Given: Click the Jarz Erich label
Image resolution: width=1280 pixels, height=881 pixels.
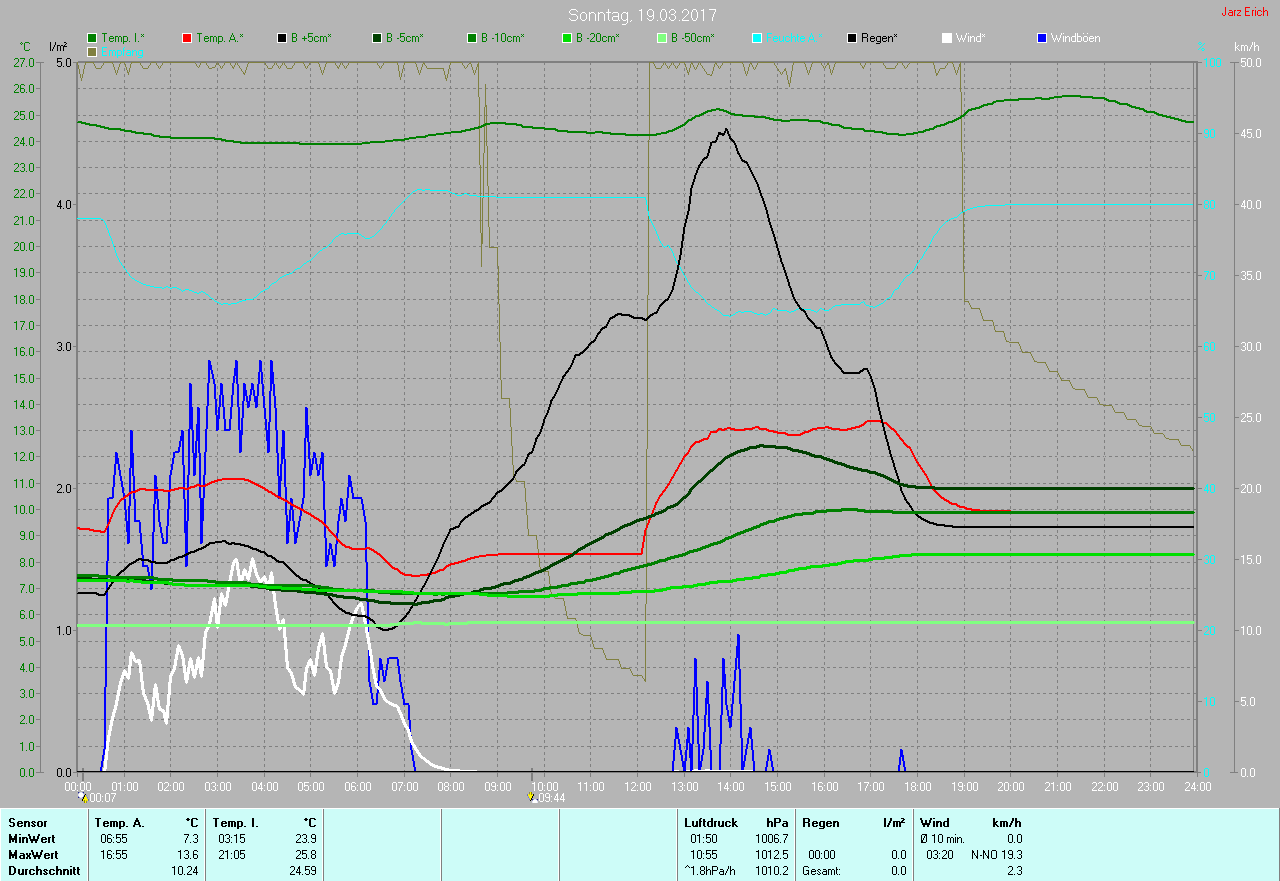Looking at the screenshot, I should click(1244, 12).
